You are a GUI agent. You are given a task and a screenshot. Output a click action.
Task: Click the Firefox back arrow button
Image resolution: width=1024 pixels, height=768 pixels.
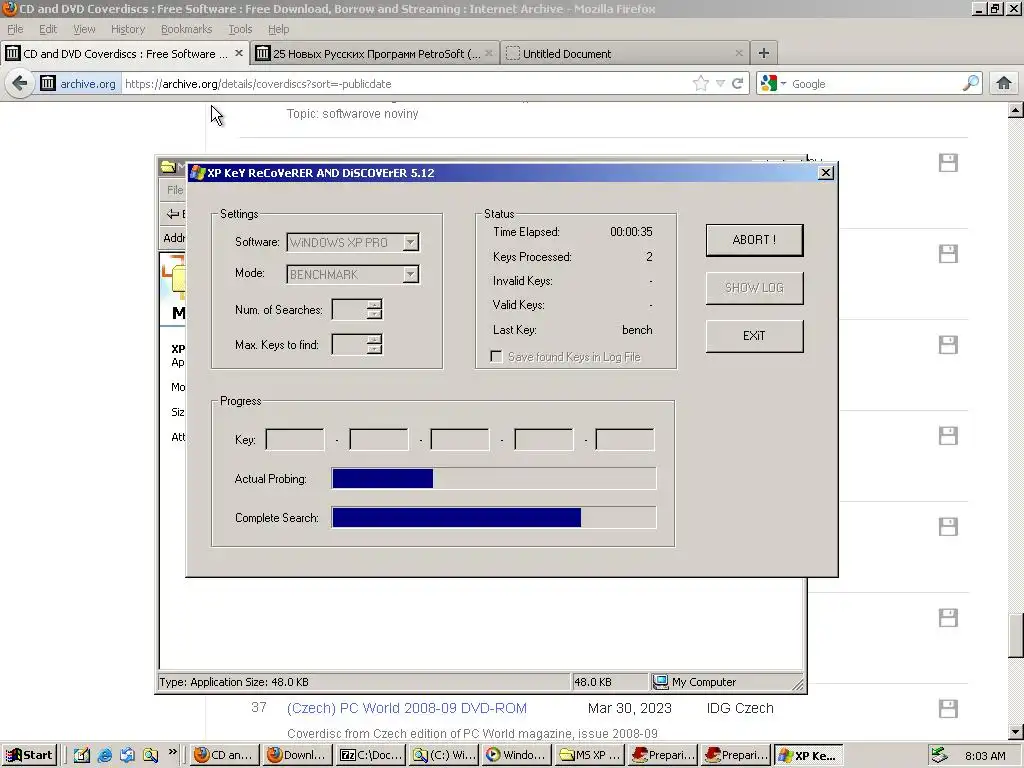20,84
